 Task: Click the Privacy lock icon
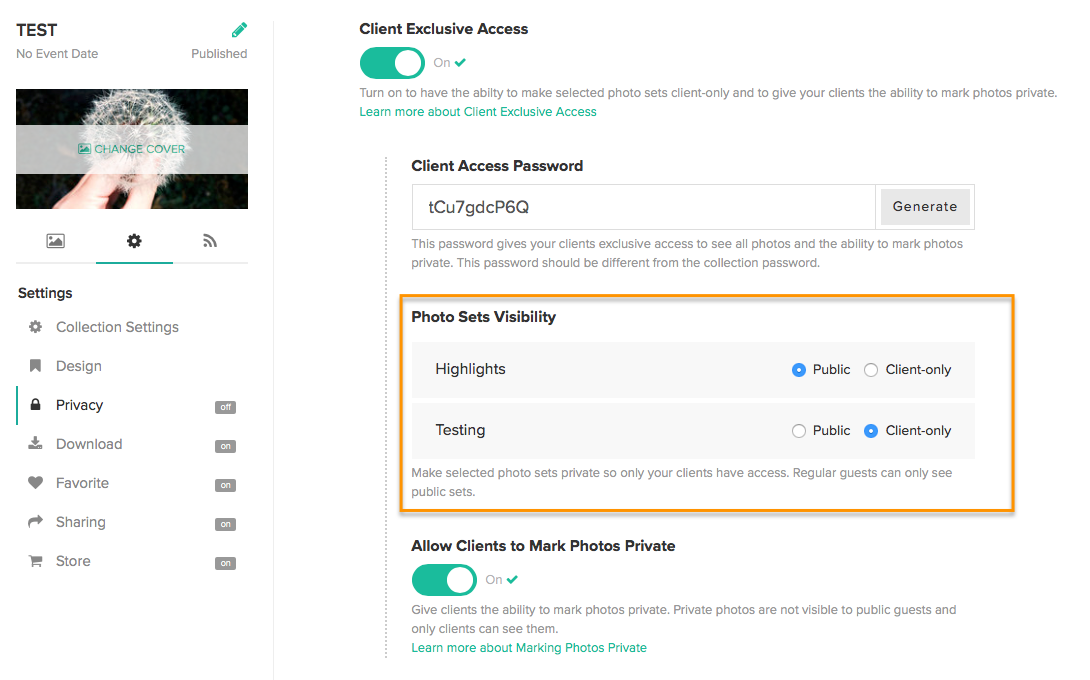point(35,405)
